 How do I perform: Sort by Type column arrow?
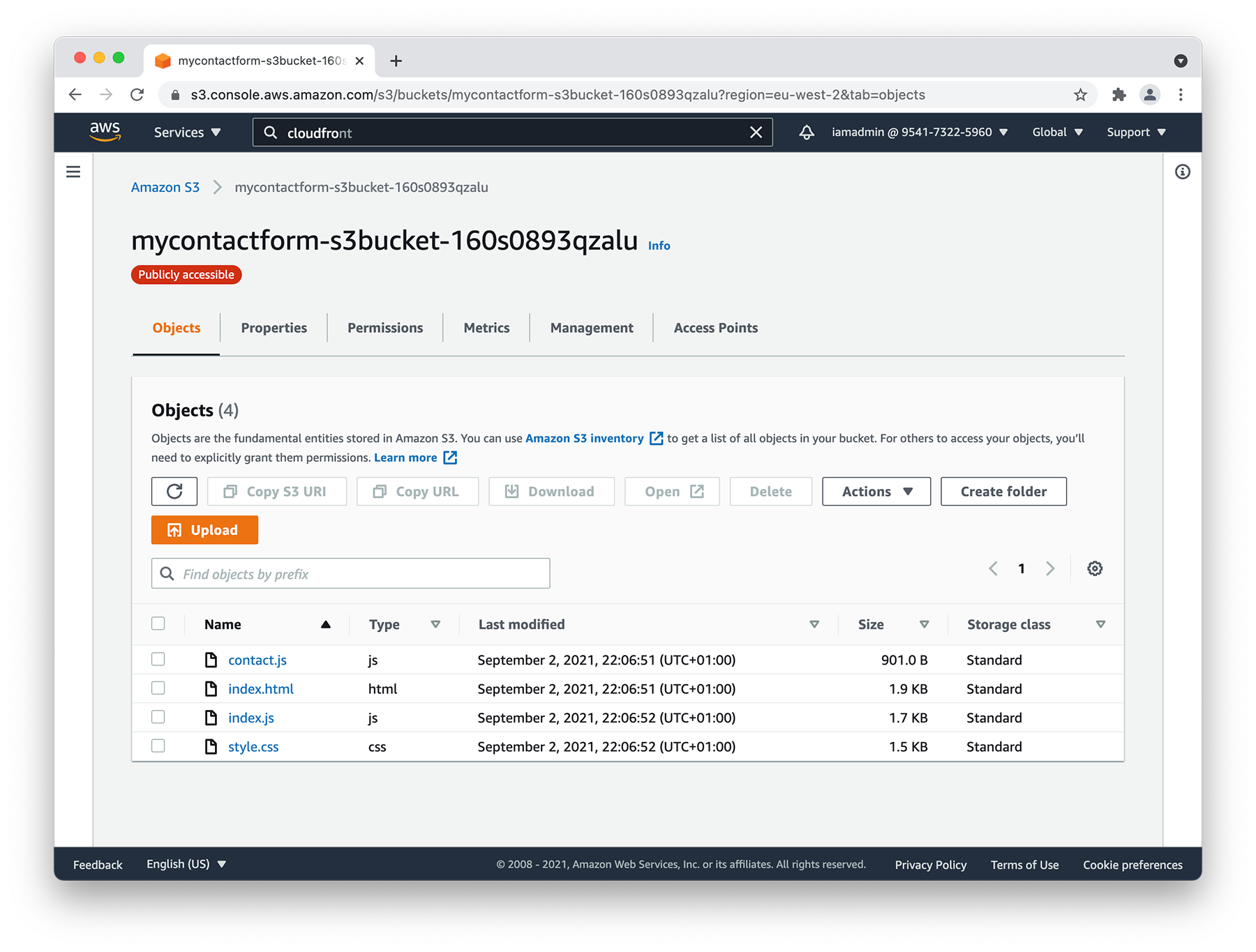435,624
